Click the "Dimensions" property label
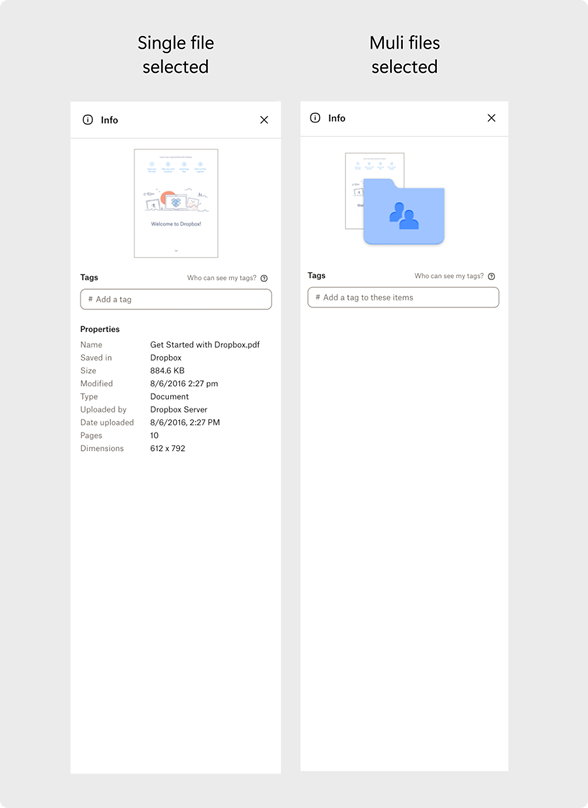Viewport: 588px width, 808px height. point(102,448)
